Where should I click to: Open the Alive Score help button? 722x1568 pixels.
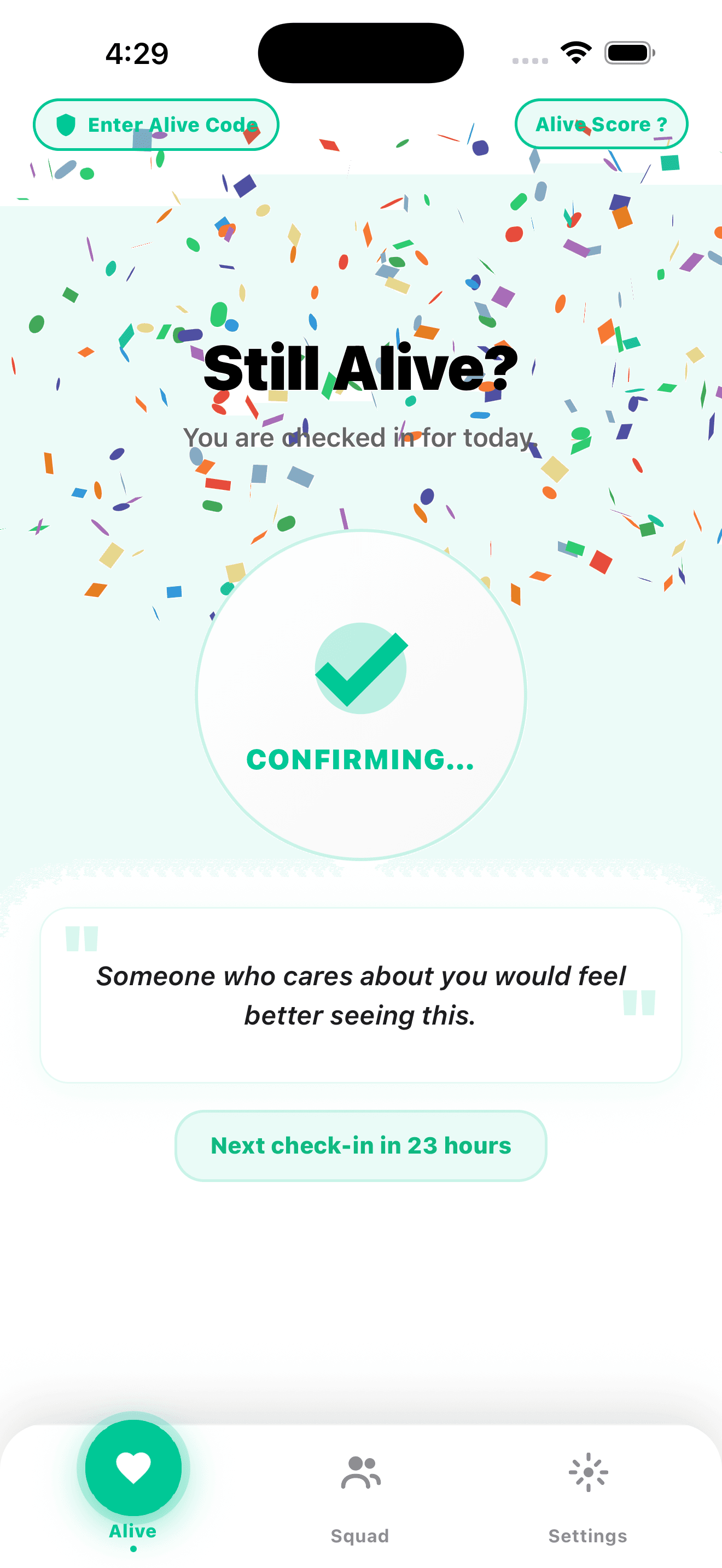point(601,124)
